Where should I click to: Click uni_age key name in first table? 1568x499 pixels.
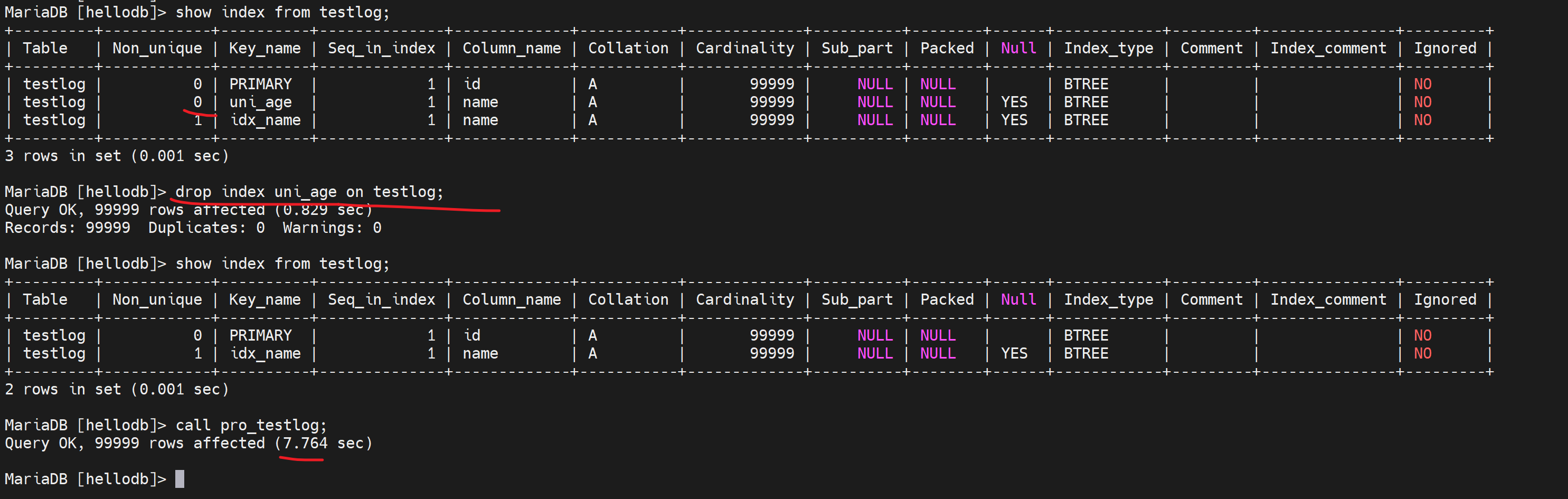[260, 102]
